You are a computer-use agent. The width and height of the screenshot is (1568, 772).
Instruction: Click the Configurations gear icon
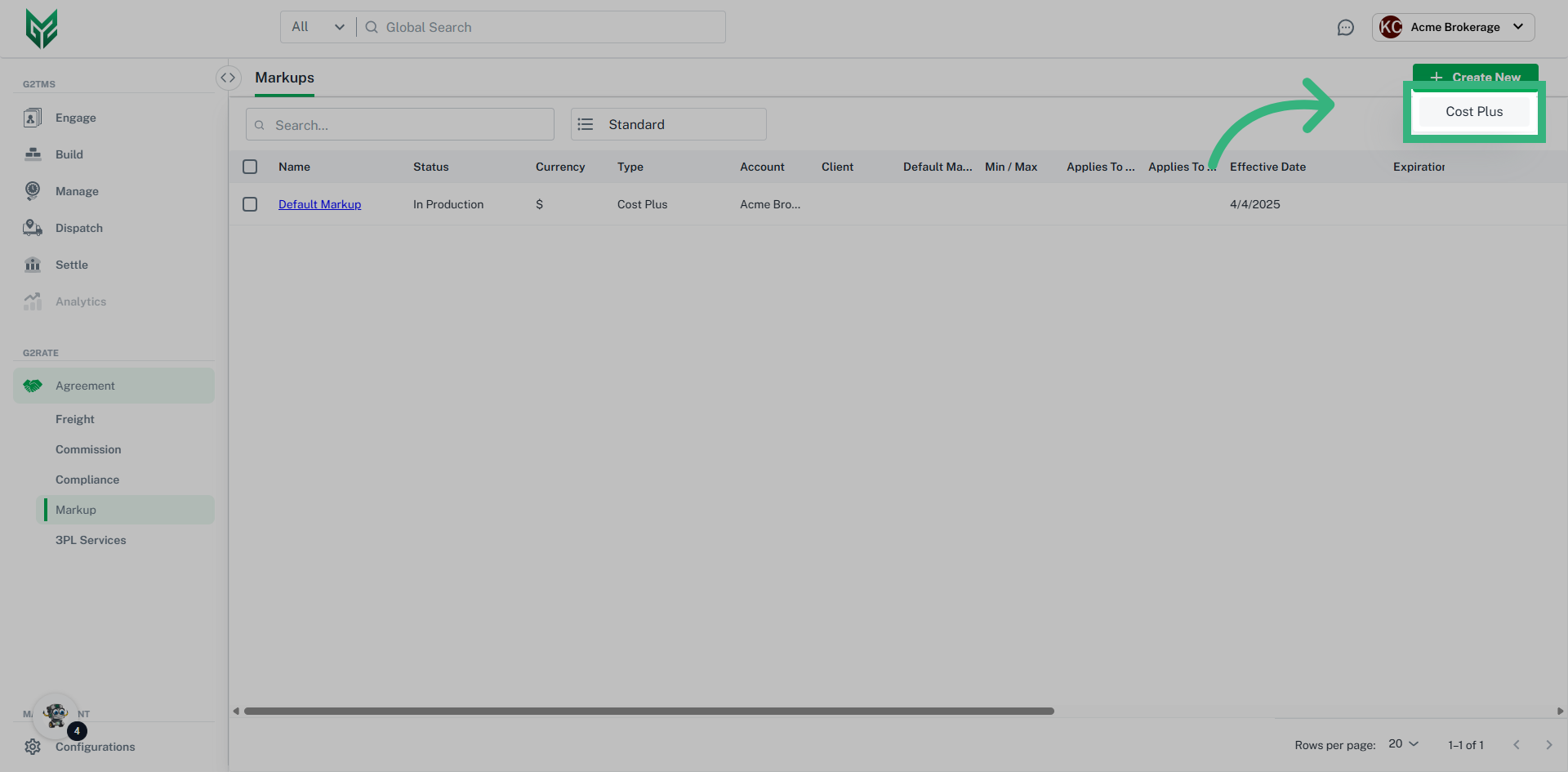click(33, 746)
